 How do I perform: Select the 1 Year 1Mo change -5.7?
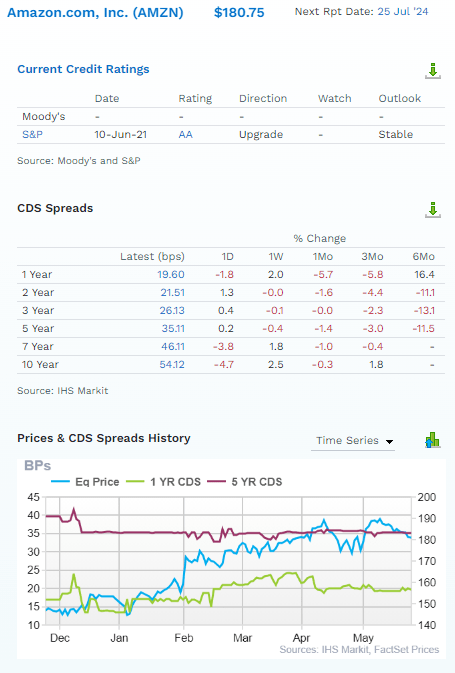(x=323, y=274)
